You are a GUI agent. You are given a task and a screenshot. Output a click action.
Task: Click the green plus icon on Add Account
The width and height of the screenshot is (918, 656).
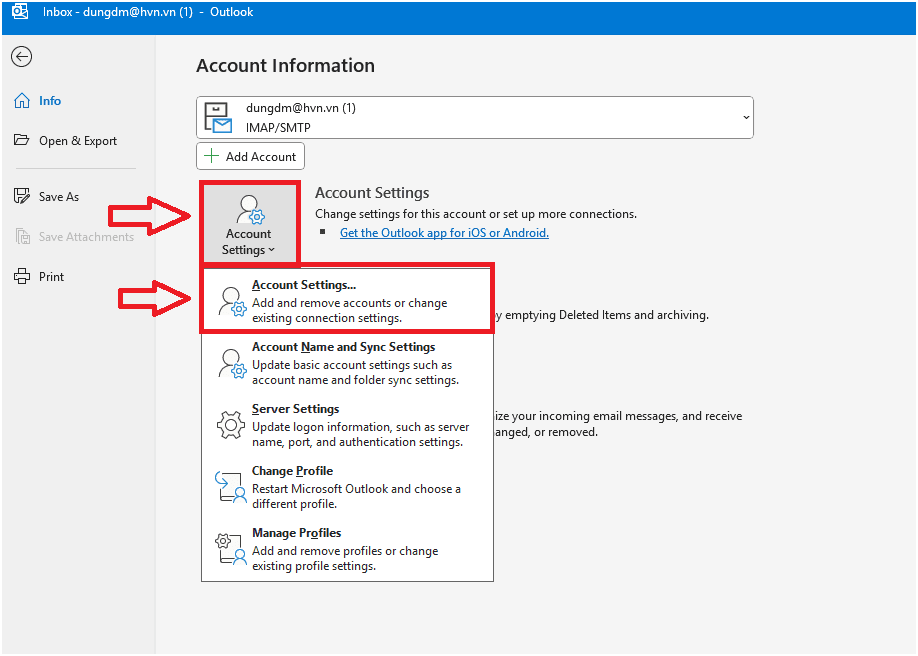click(x=211, y=156)
